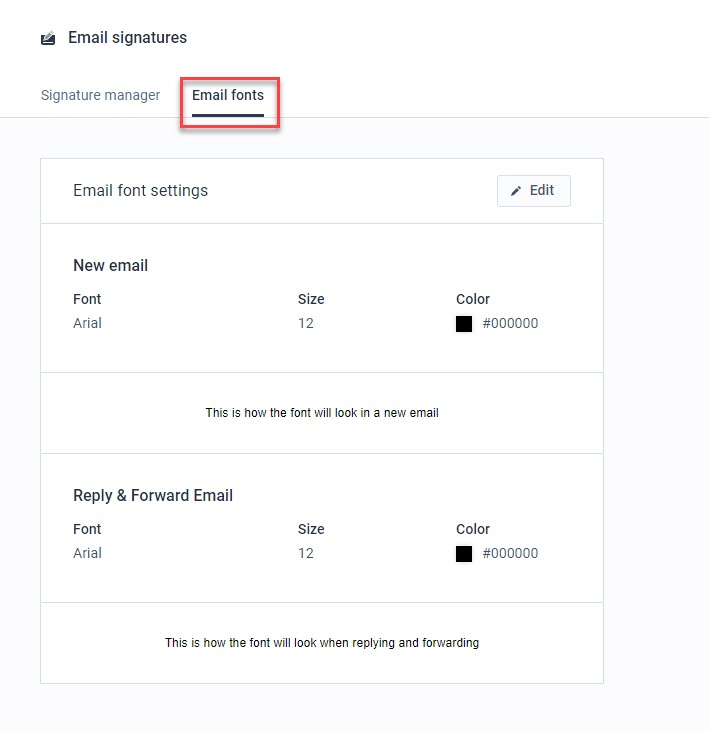Click the New email black color swatch
This screenshot has height=731, width=709.
pyautogui.click(x=464, y=324)
